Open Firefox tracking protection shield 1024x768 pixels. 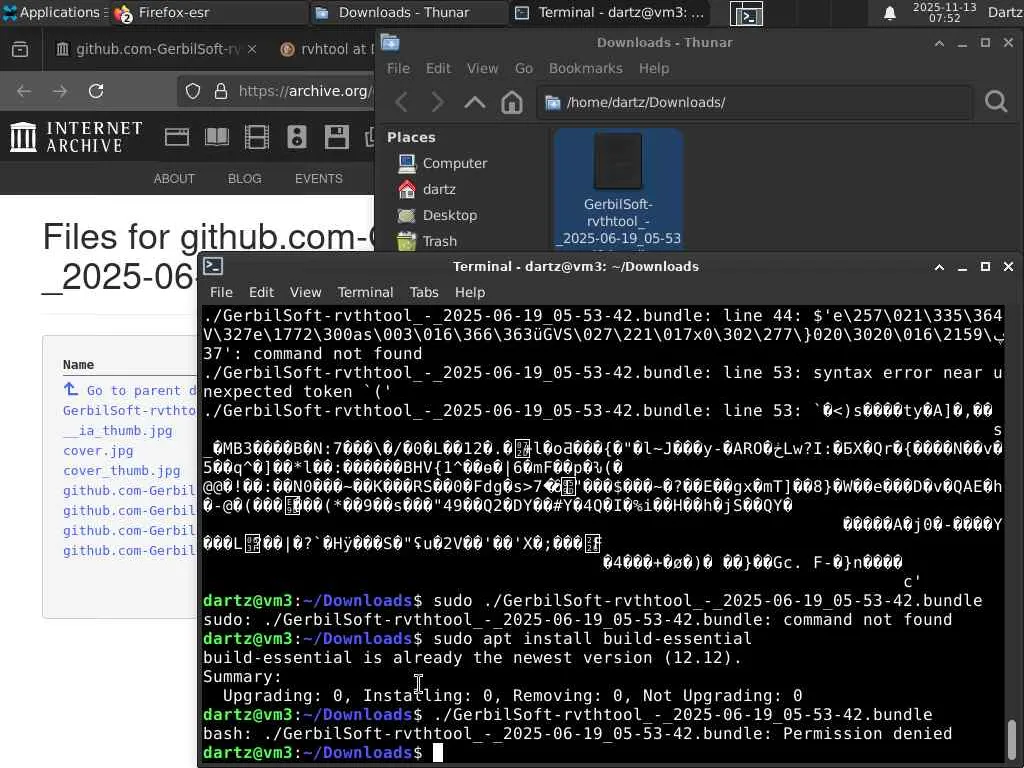(x=193, y=91)
